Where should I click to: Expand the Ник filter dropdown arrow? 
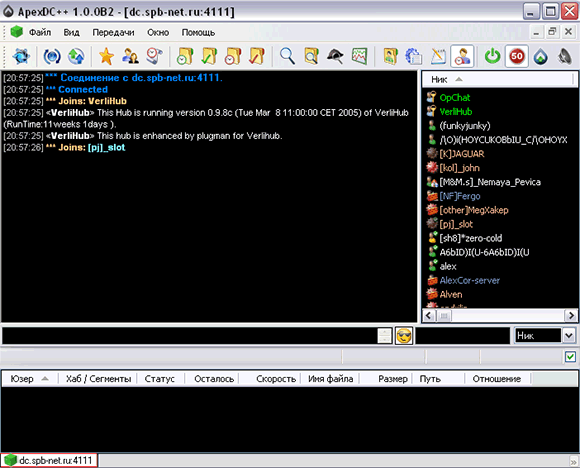tap(569, 336)
